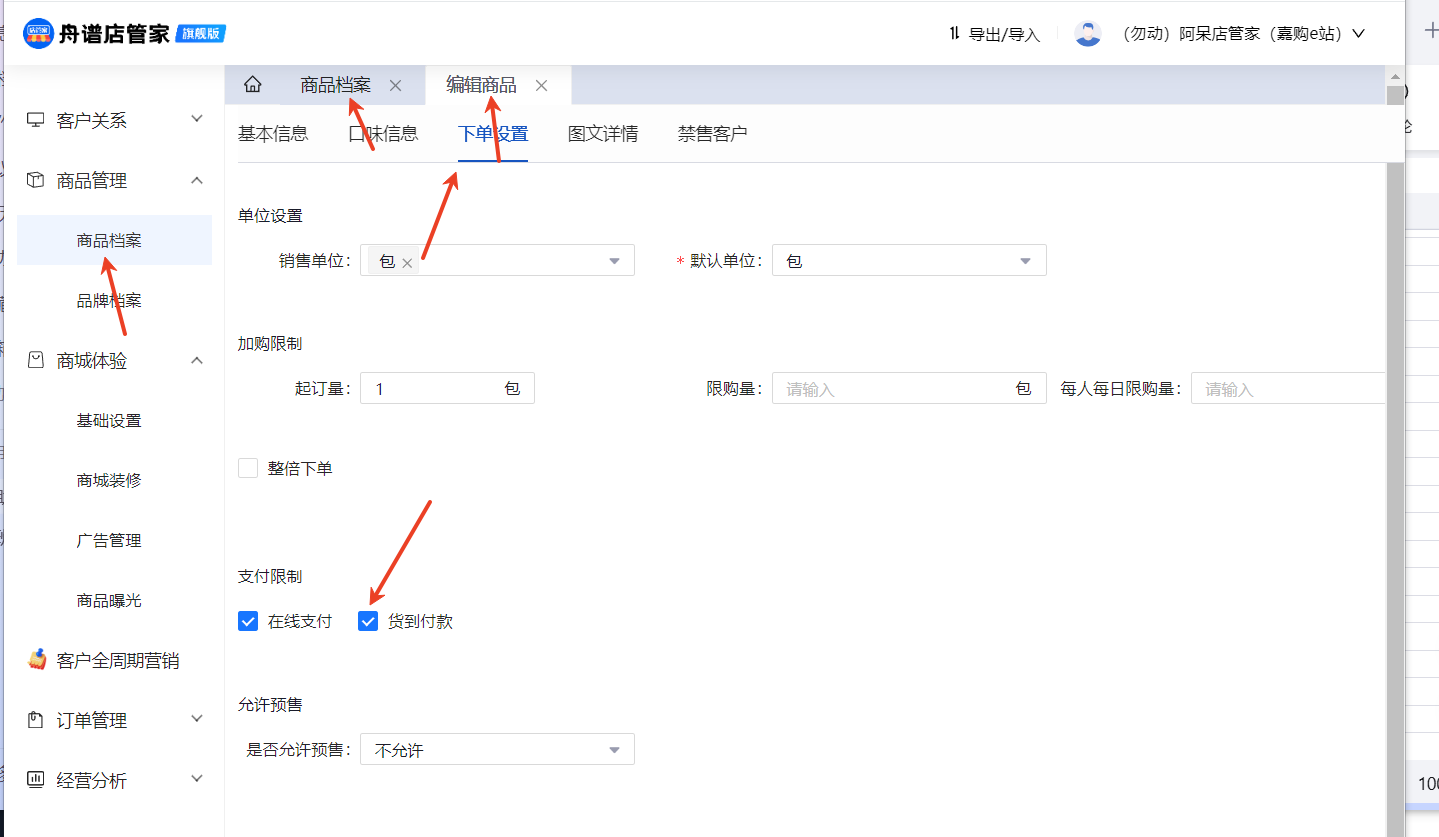The image size is (1439, 837).
Task: Remove the 包 tag from 销售单位
Action: [407, 263]
